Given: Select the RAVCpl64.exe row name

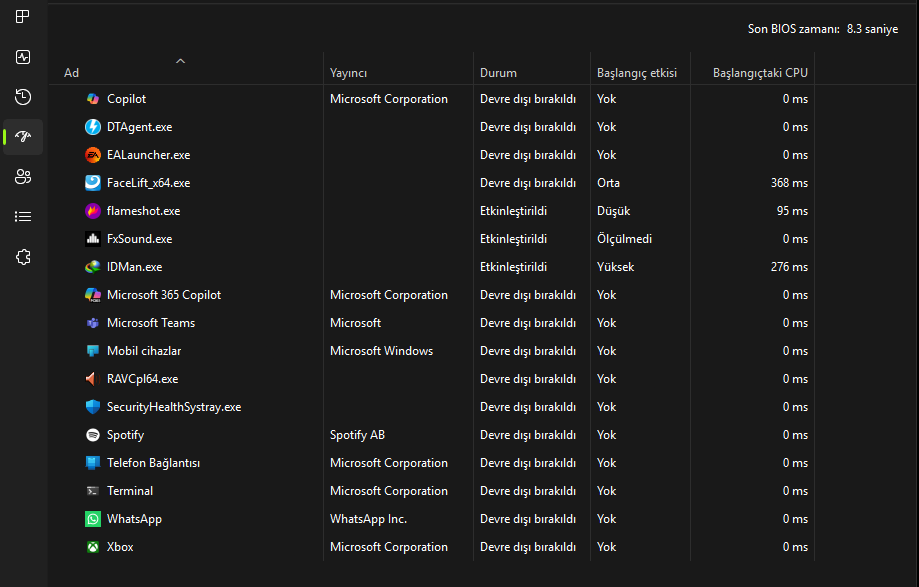Looking at the screenshot, I should click(142, 379).
